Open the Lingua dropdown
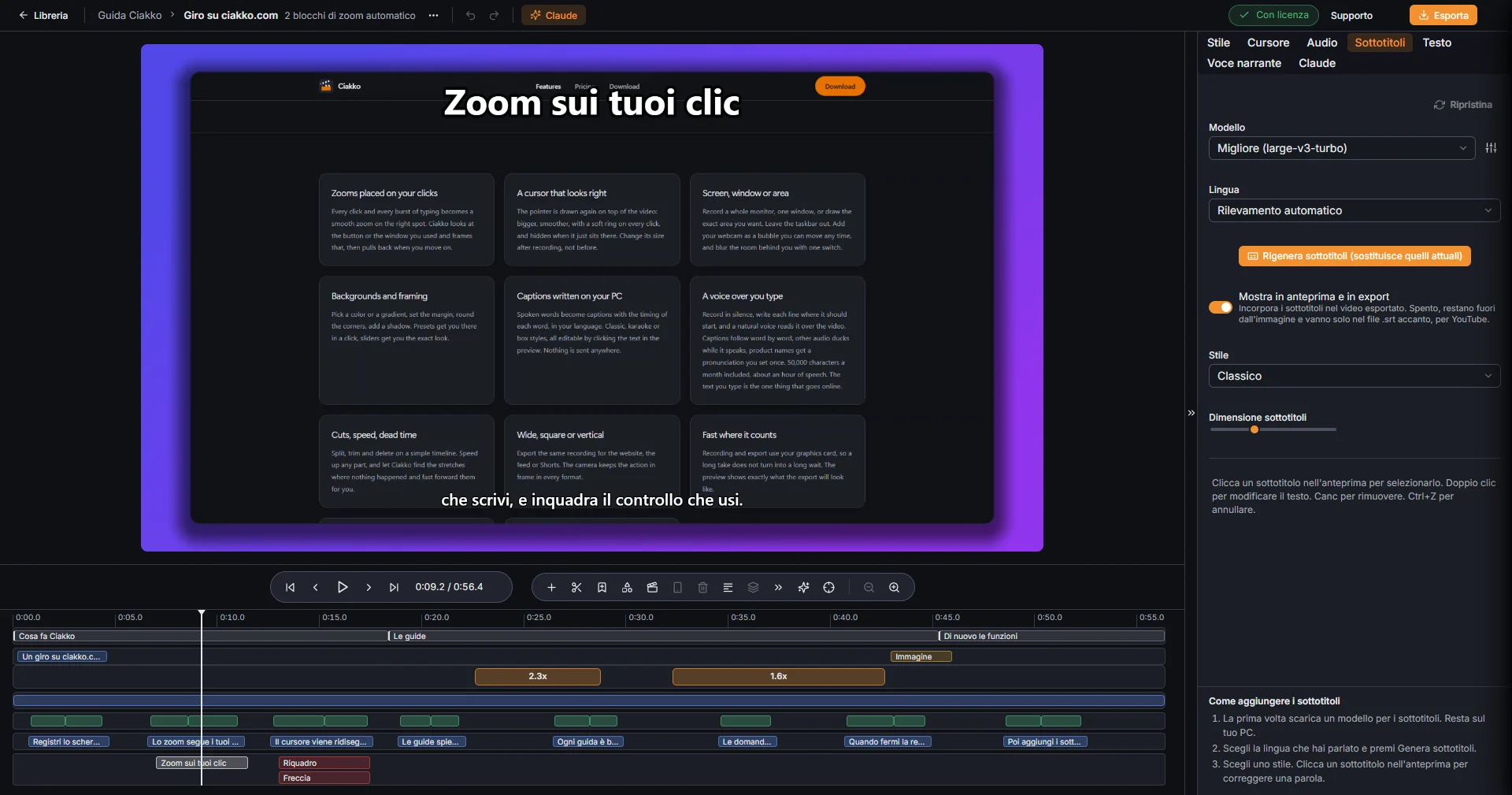Image resolution: width=1512 pixels, height=795 pixels. coord(1354,210)
